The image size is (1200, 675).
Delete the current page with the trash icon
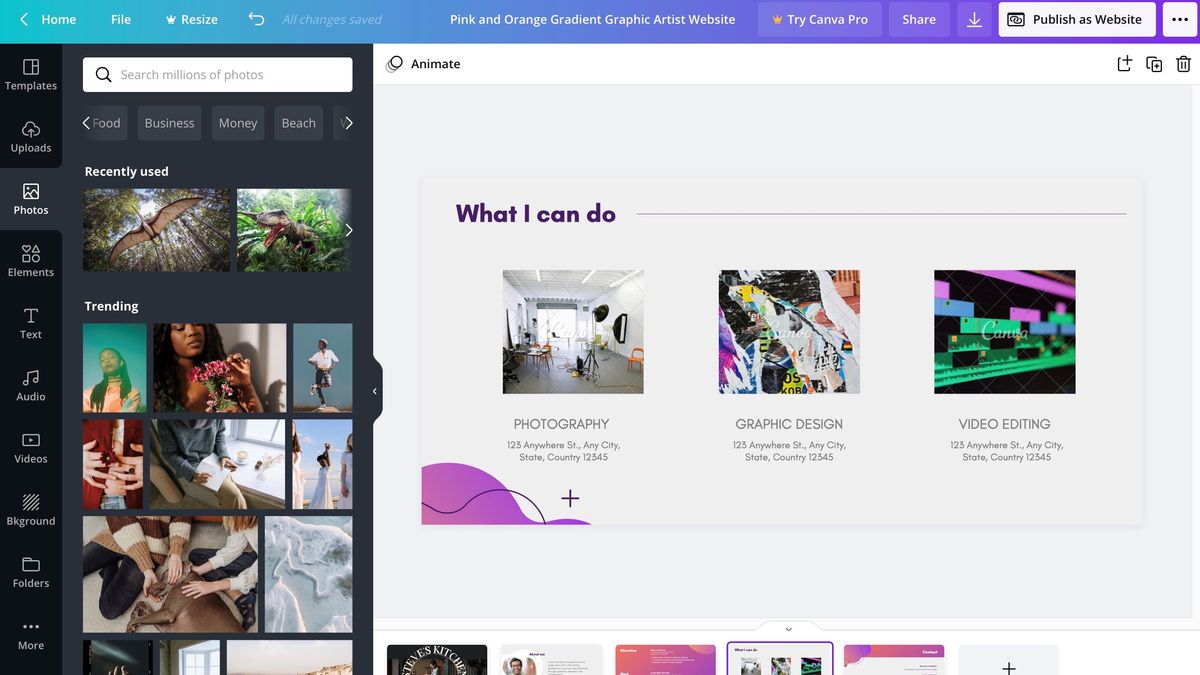[x=1185, y=62]
